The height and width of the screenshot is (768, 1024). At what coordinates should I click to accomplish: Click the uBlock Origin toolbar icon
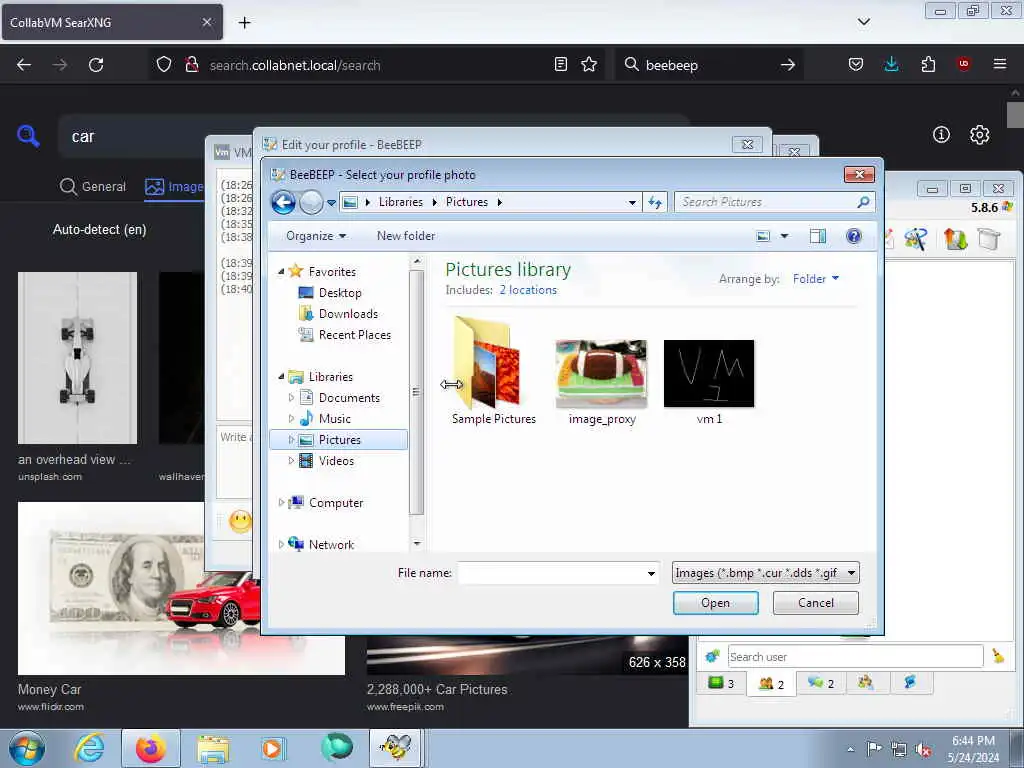[x=963, y=64]
